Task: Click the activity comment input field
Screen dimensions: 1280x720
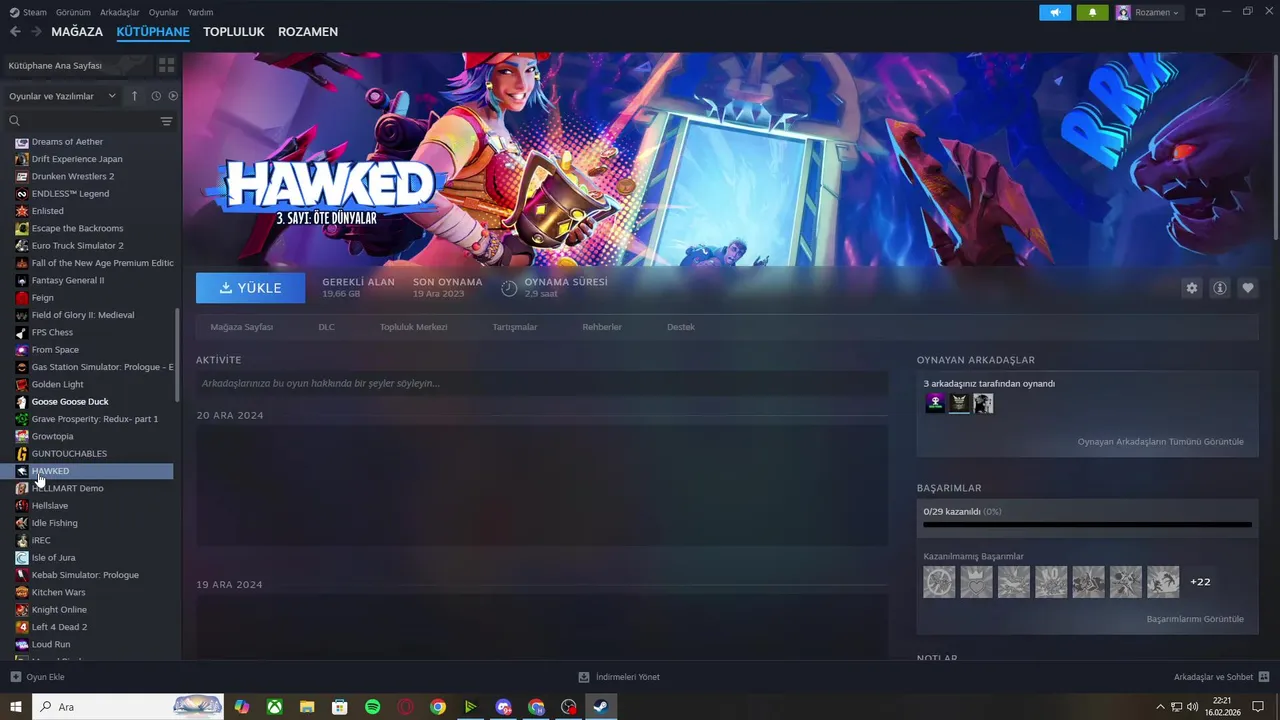Action: click(542, 383)
